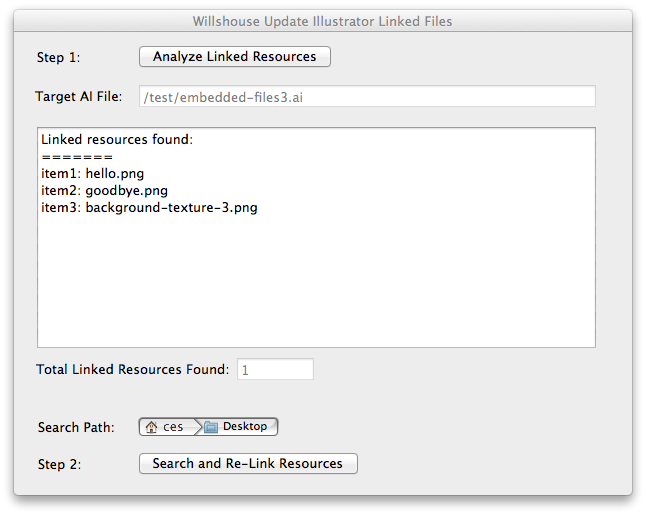Click the Search Path label
The height and width of the screenshot is (515, 646).
pyautogui.click(x=76, y=427)
